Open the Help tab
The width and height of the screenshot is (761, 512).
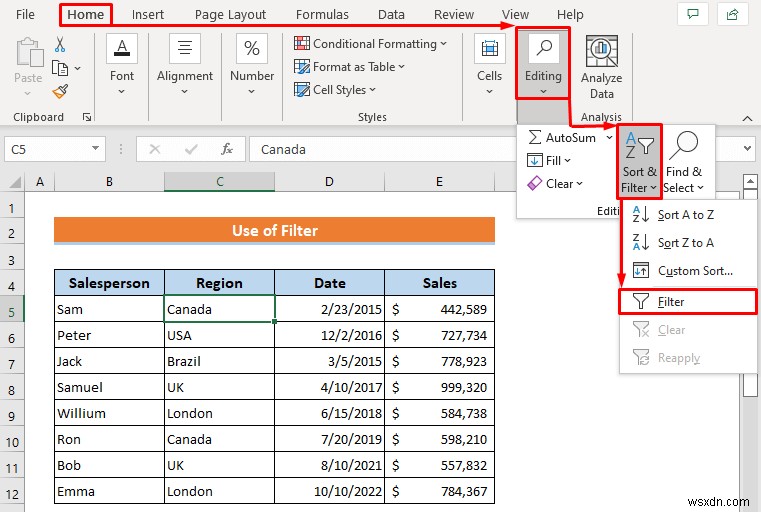click(570, 15)
